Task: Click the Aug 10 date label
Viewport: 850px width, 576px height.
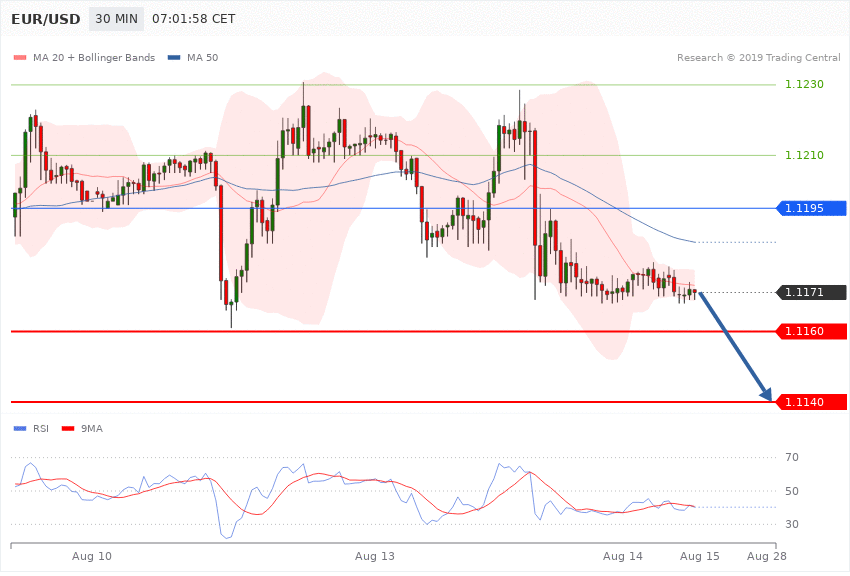Action: 92,556
